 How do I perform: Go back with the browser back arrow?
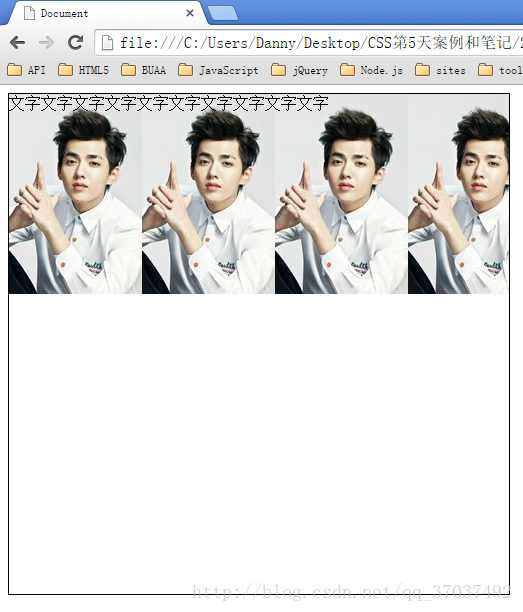tap(18, 43)
